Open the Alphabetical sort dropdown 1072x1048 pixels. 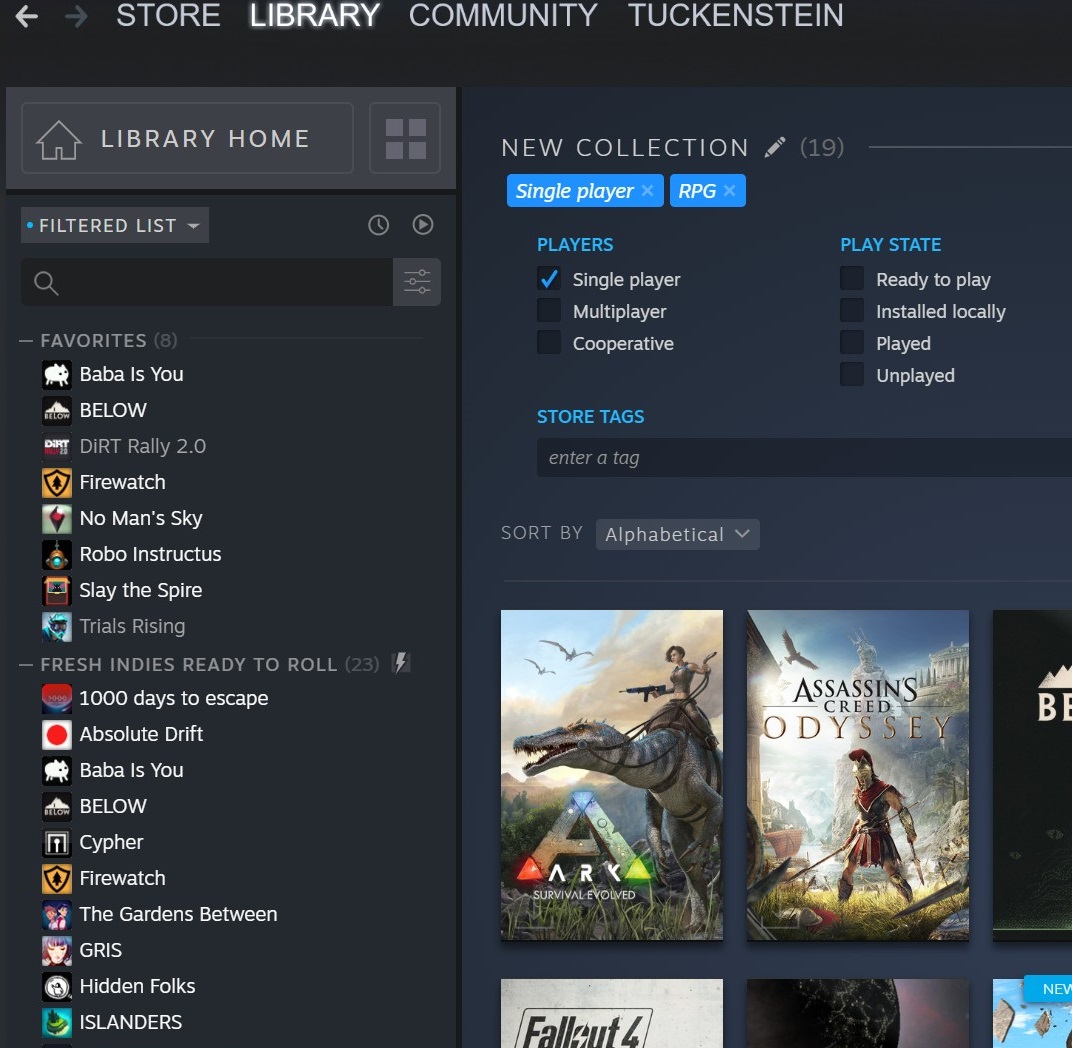click(677, 534)
